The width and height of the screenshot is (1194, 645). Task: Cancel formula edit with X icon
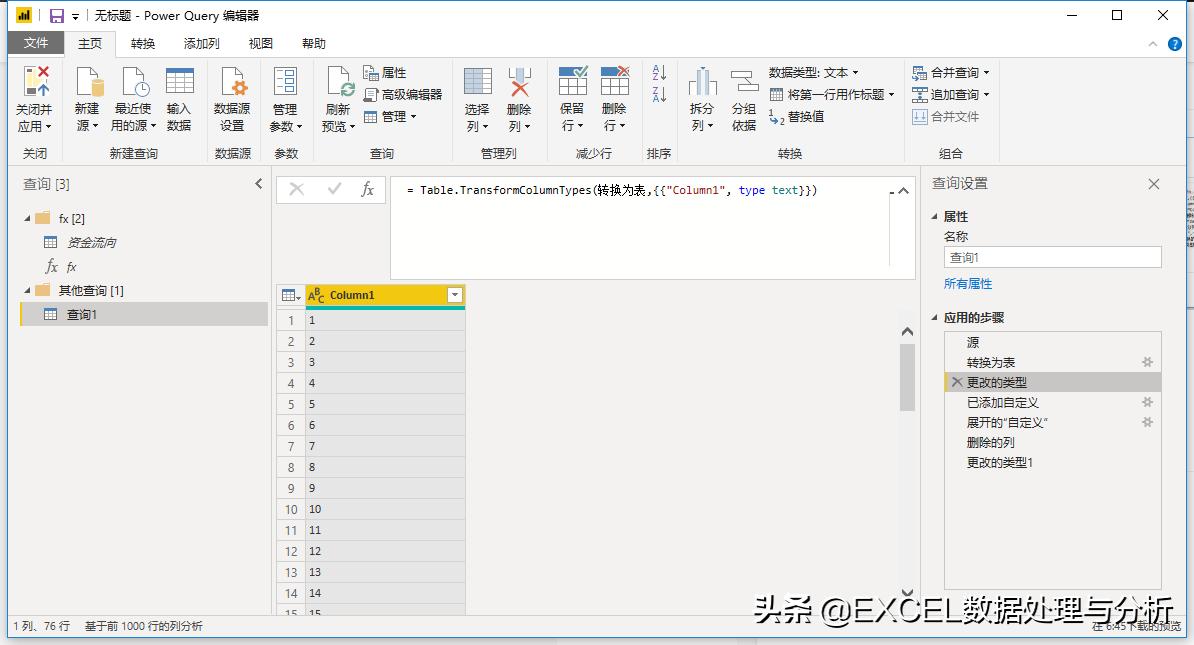point(297,190)
